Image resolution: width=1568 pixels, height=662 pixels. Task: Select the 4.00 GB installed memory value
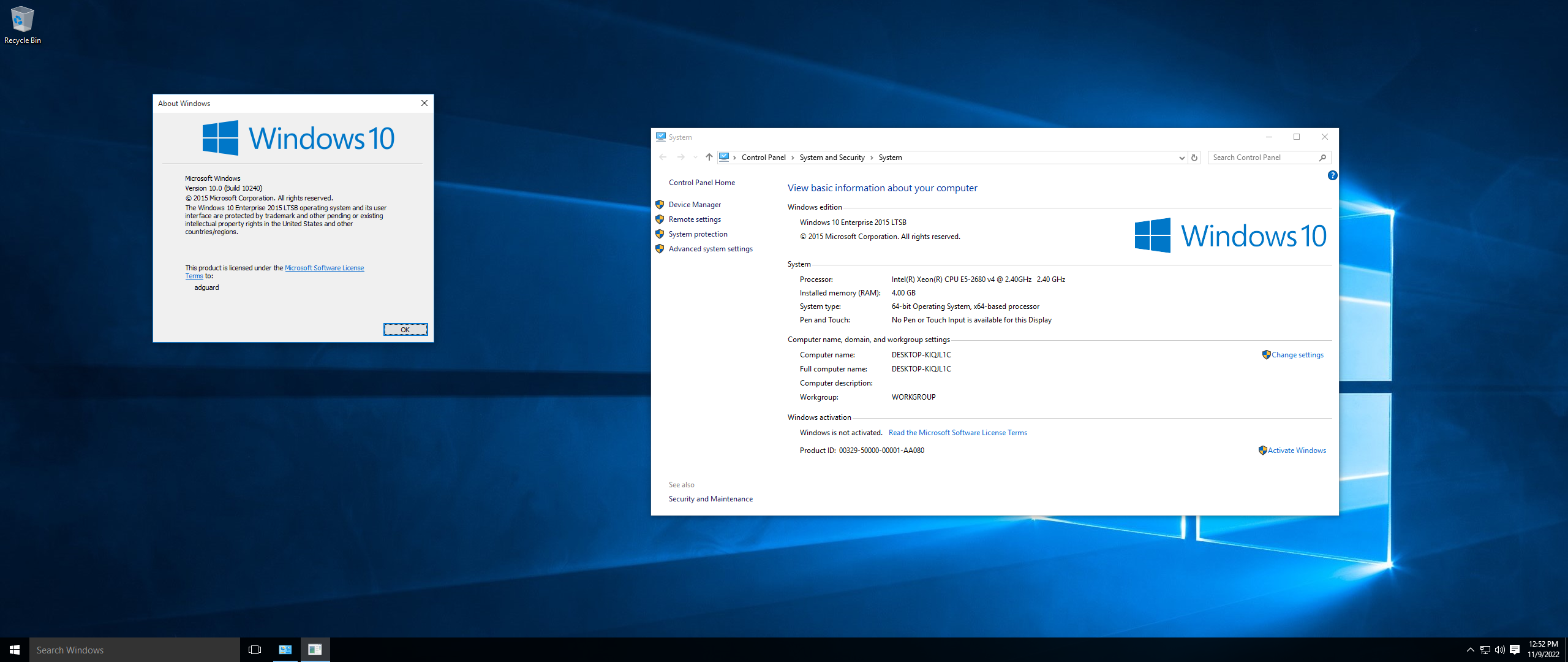(903, 293)
